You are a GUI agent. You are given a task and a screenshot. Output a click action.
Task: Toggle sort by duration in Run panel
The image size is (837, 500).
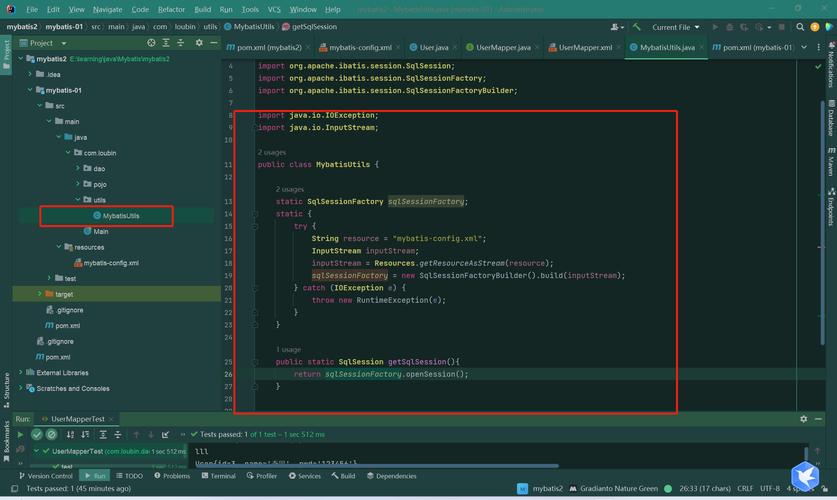(85, 434)
